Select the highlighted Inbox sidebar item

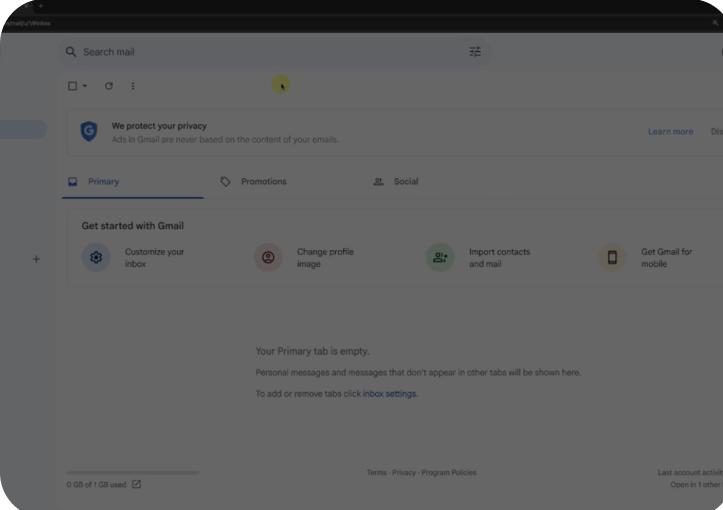coord(23,130)
